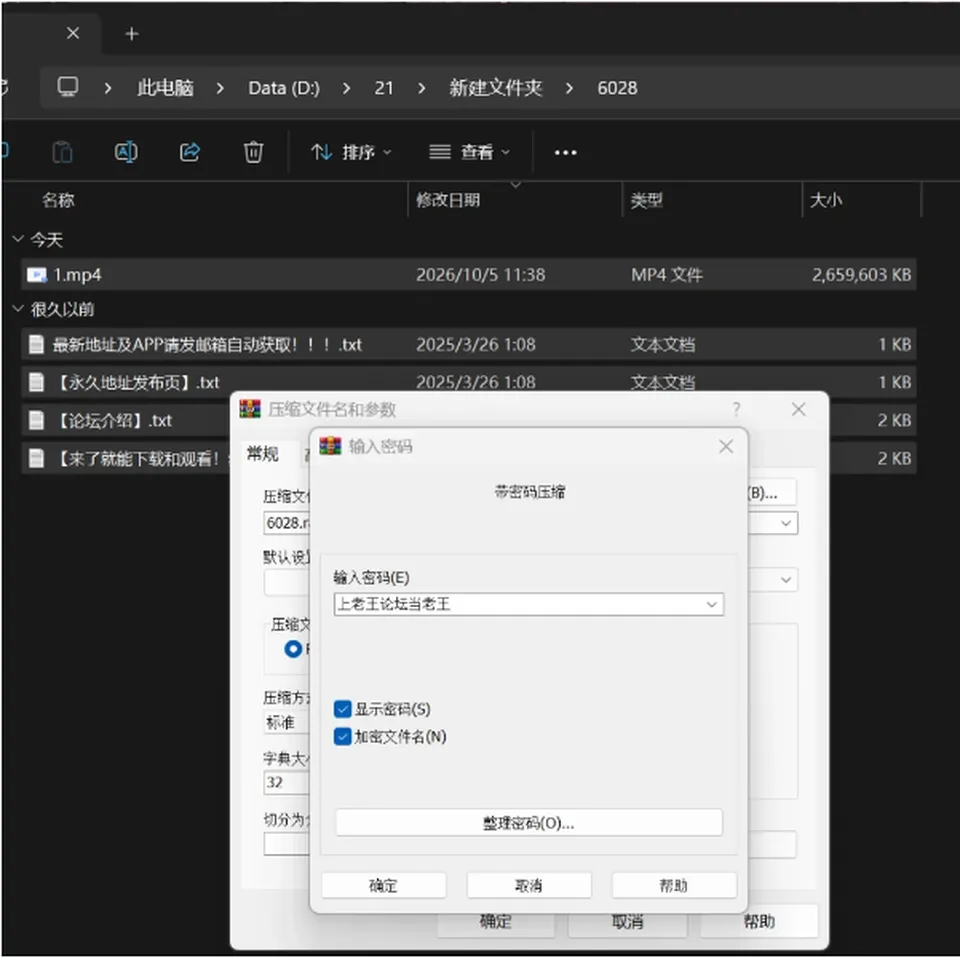Viewport: 960px width, 958px height.
Task: Open the 常规 tab in archive dialog
Action: point(263,454)
